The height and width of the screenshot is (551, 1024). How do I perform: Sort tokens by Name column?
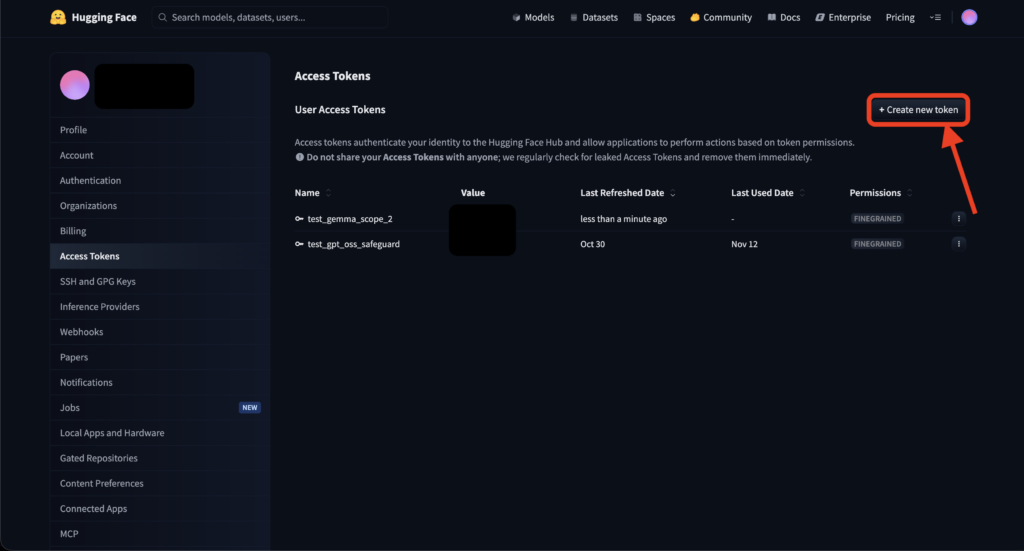(x=328, y=193)
